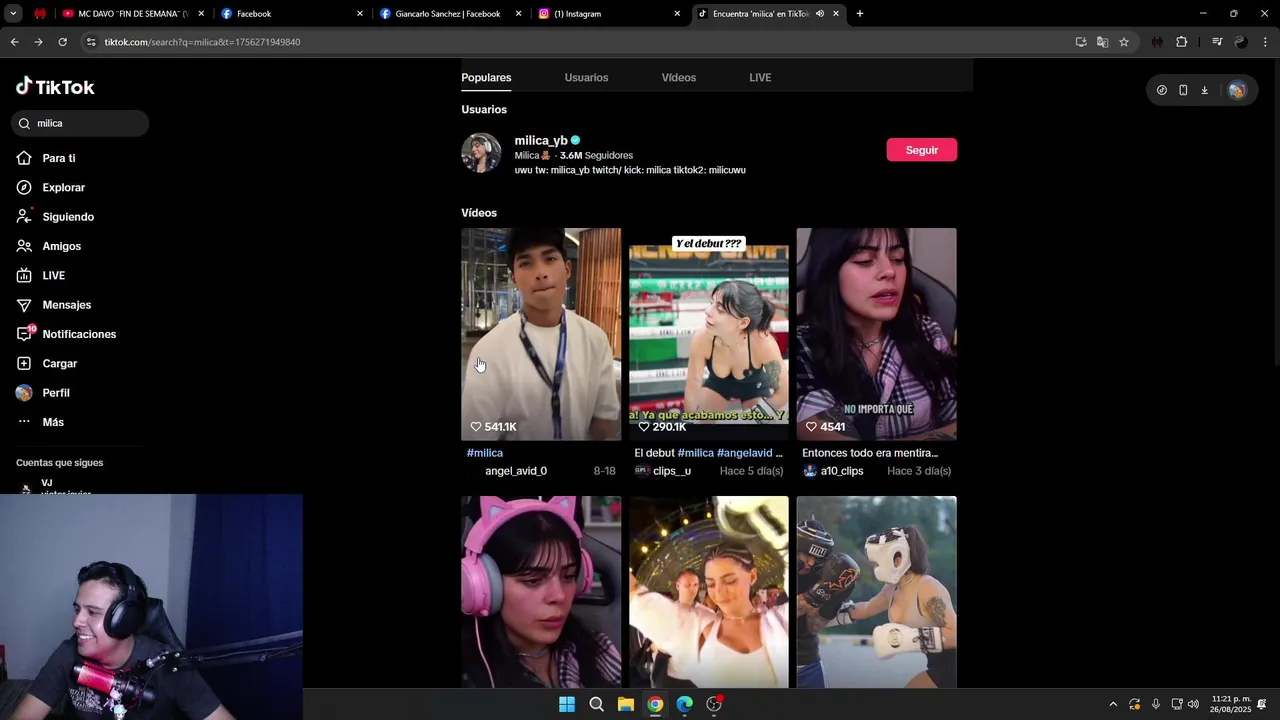The height and width of the screenshot is (720, 1280).
Task: Open File Explorer from the taskbar
Action: pyautogui.click(x=625, y=704)
